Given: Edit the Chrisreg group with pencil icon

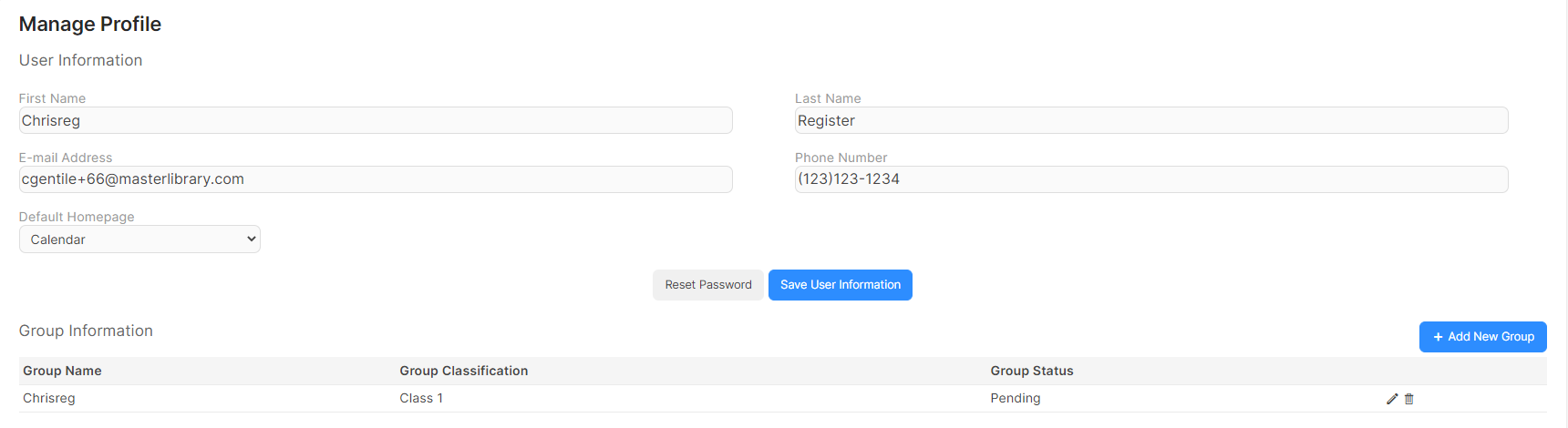Looking at the screenshot, I should (1392, 399).
